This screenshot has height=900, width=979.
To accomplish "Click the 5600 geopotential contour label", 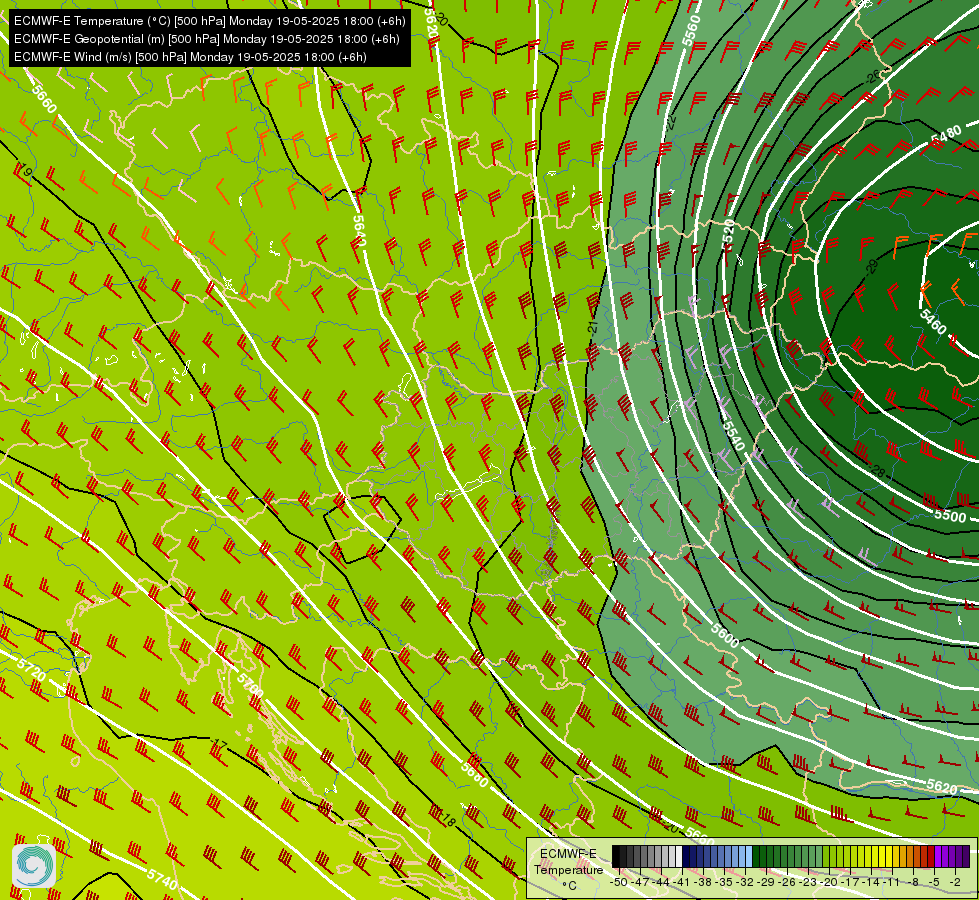I will (x=725, y=635).
